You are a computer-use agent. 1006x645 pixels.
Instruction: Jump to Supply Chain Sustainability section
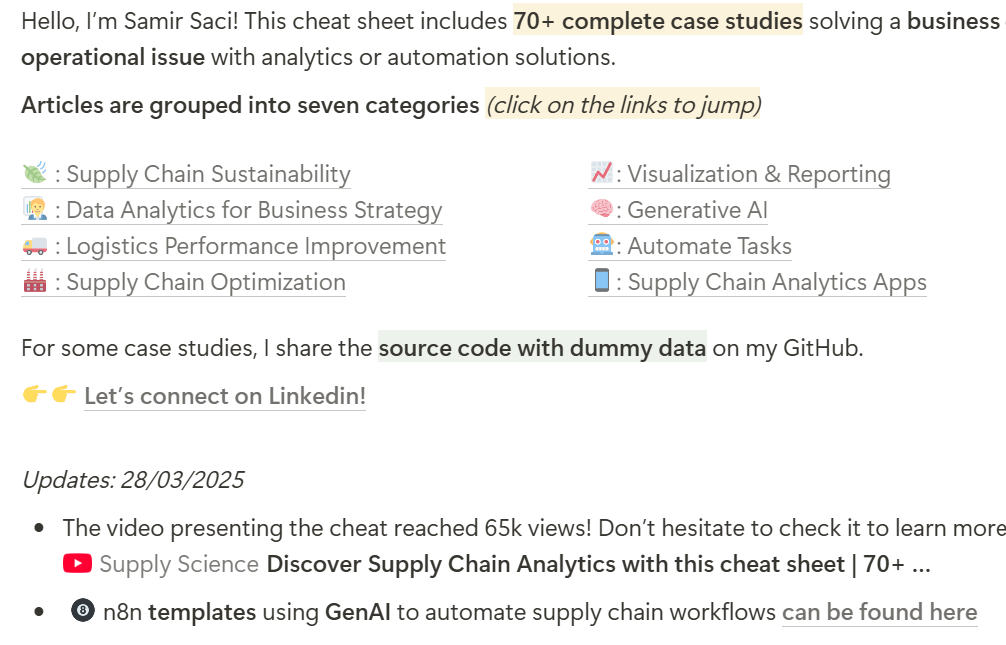click(x=208, y=175)
